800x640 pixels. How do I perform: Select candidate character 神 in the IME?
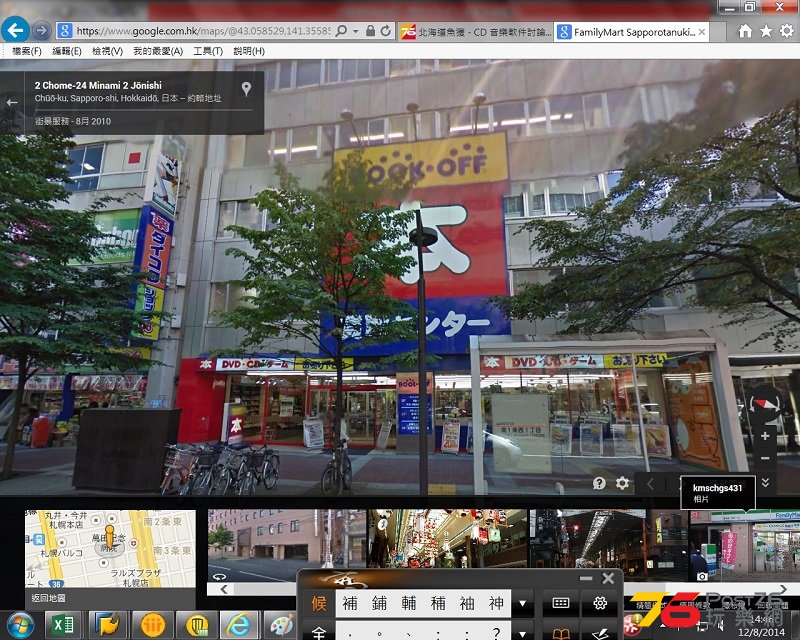pos(496,603)
